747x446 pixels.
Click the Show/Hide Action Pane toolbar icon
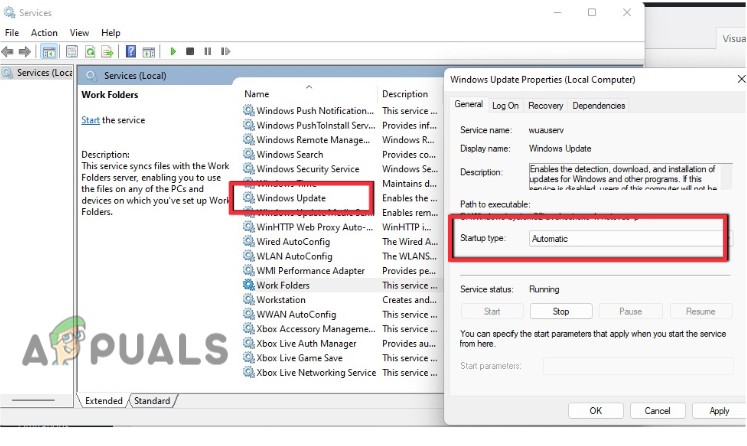pos(149,51)
